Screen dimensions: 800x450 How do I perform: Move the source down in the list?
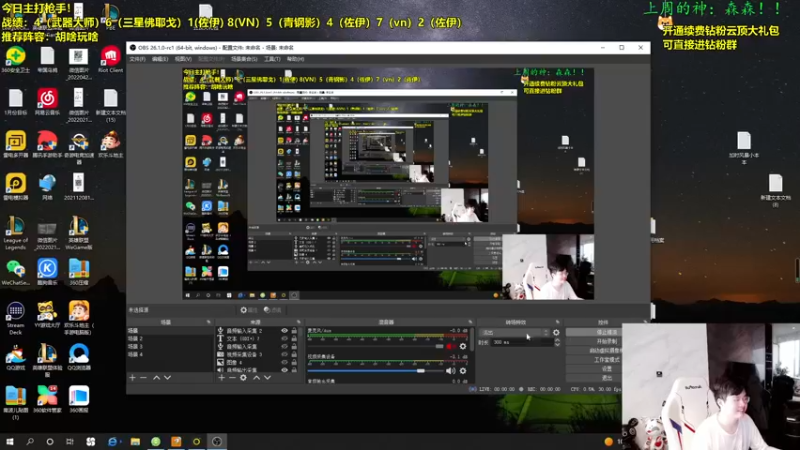[x=267, y=378]
